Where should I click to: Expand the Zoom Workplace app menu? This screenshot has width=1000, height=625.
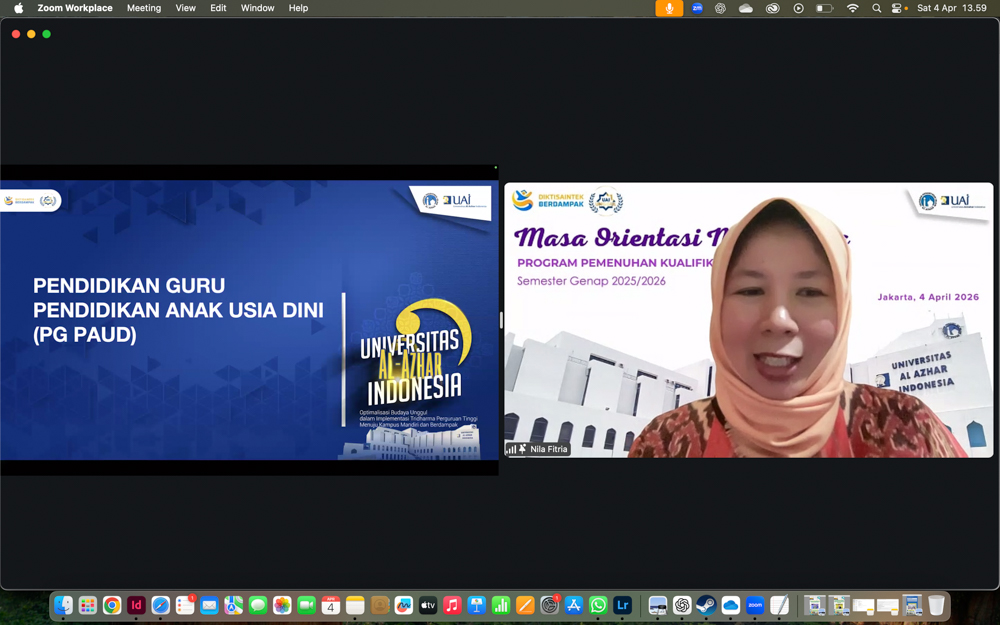point(75,8)
